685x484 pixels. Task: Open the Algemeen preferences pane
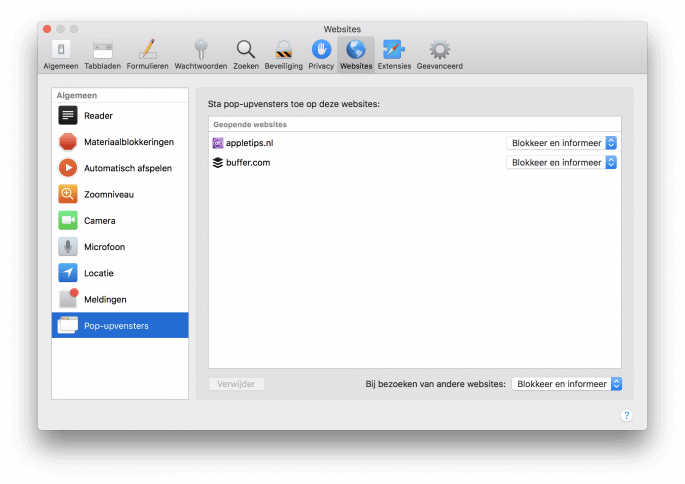tap(61, 55)
